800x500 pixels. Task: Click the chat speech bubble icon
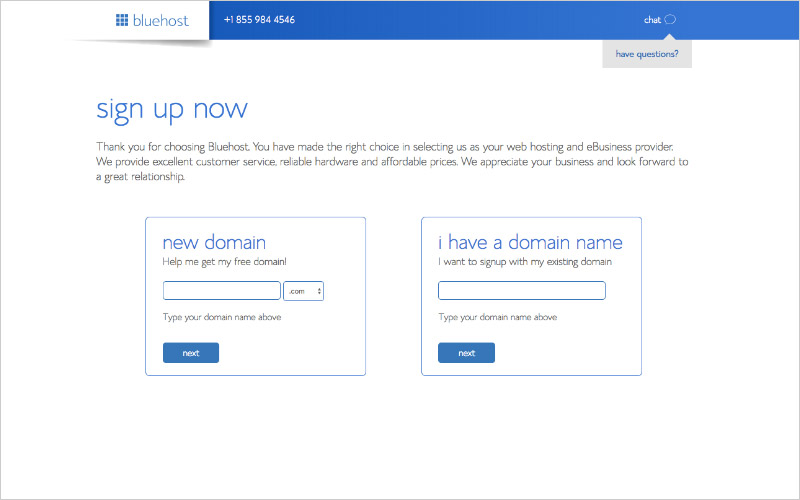[x=670, y=20]
